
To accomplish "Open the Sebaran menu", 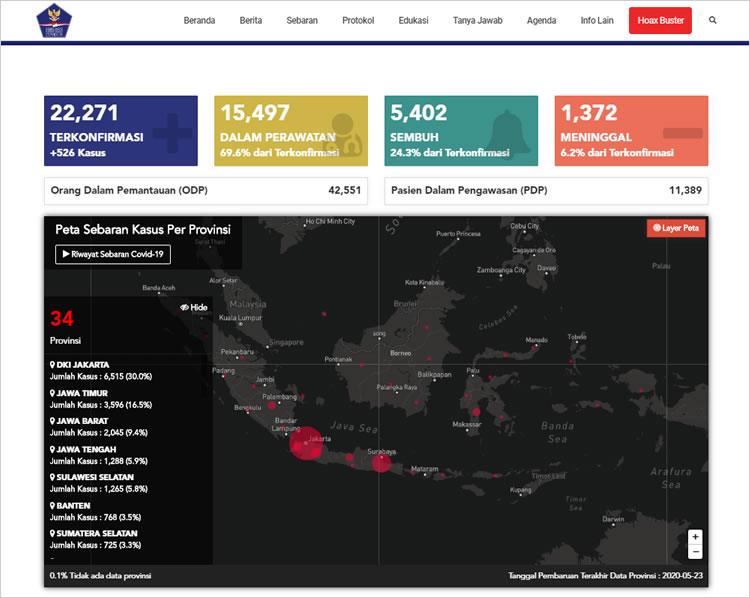I will click(302, 20).
